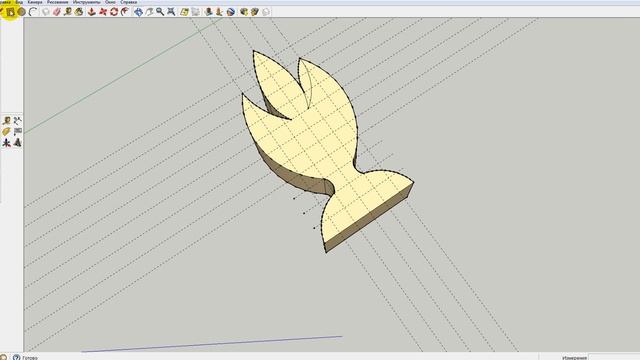
Task: Click the Photo Textures icon
Action: coord(219,12)
